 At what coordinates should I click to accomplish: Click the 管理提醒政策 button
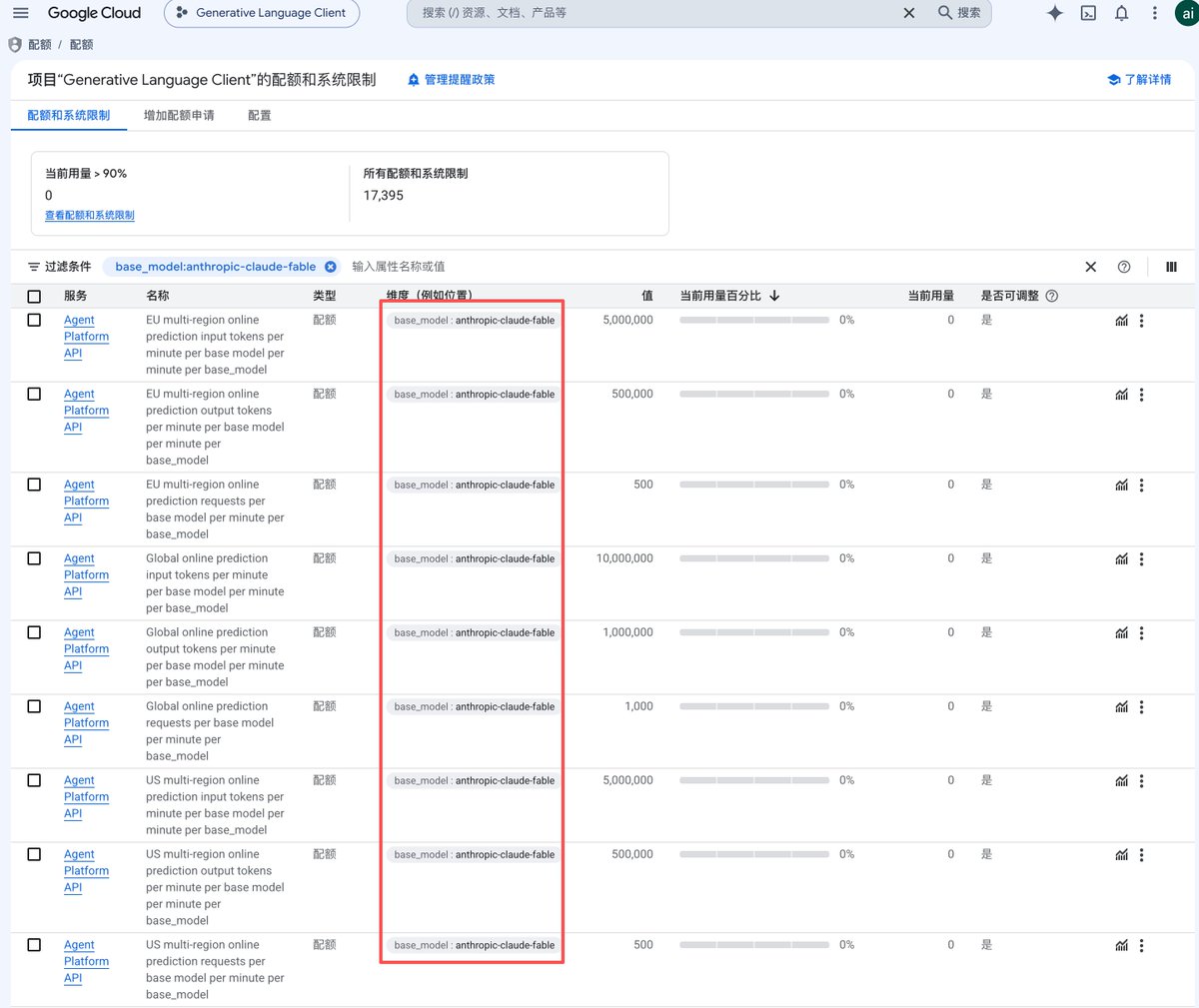[x=451, y=80]
